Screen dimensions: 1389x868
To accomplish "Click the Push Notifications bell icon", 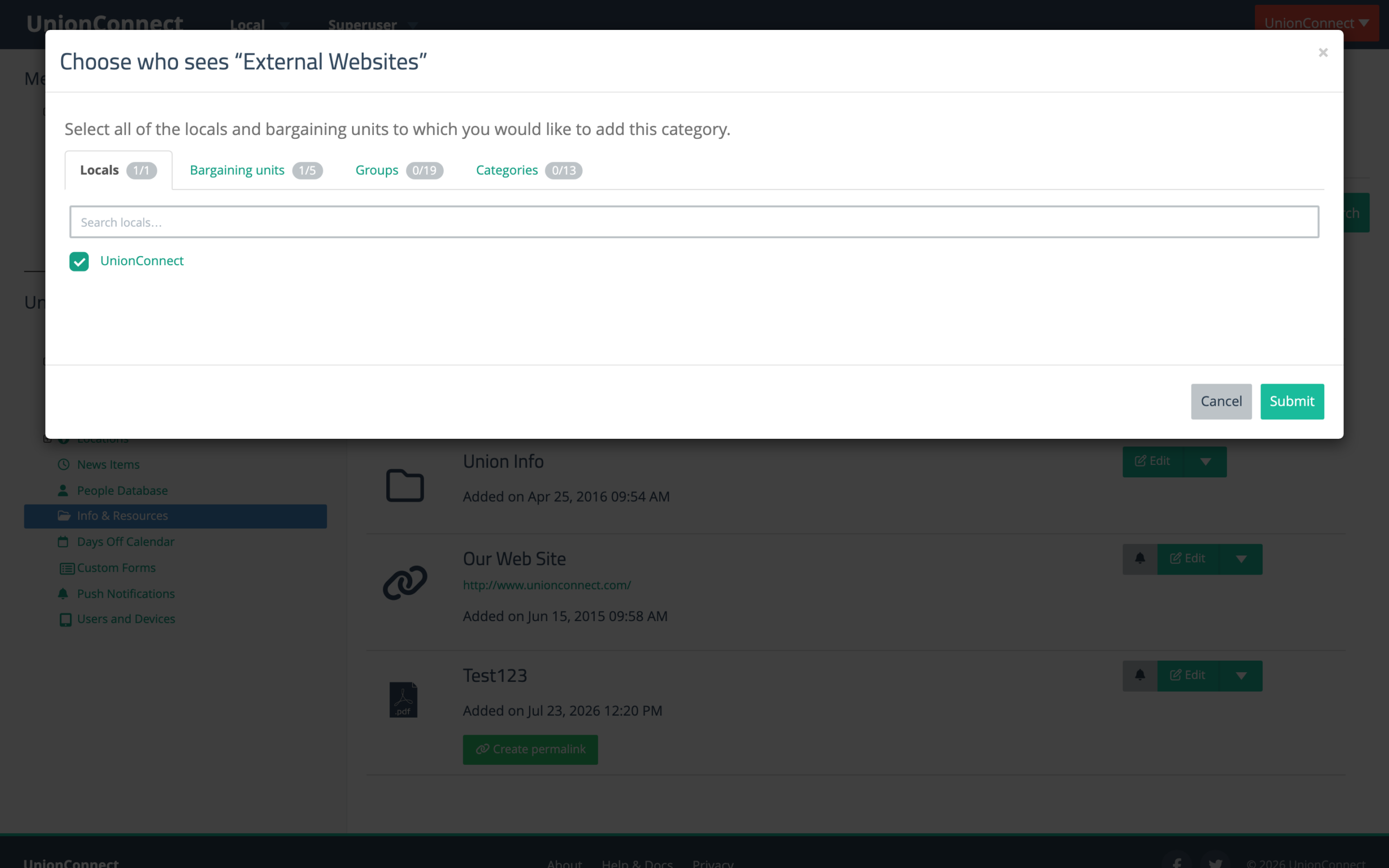I will click(63, 593).
